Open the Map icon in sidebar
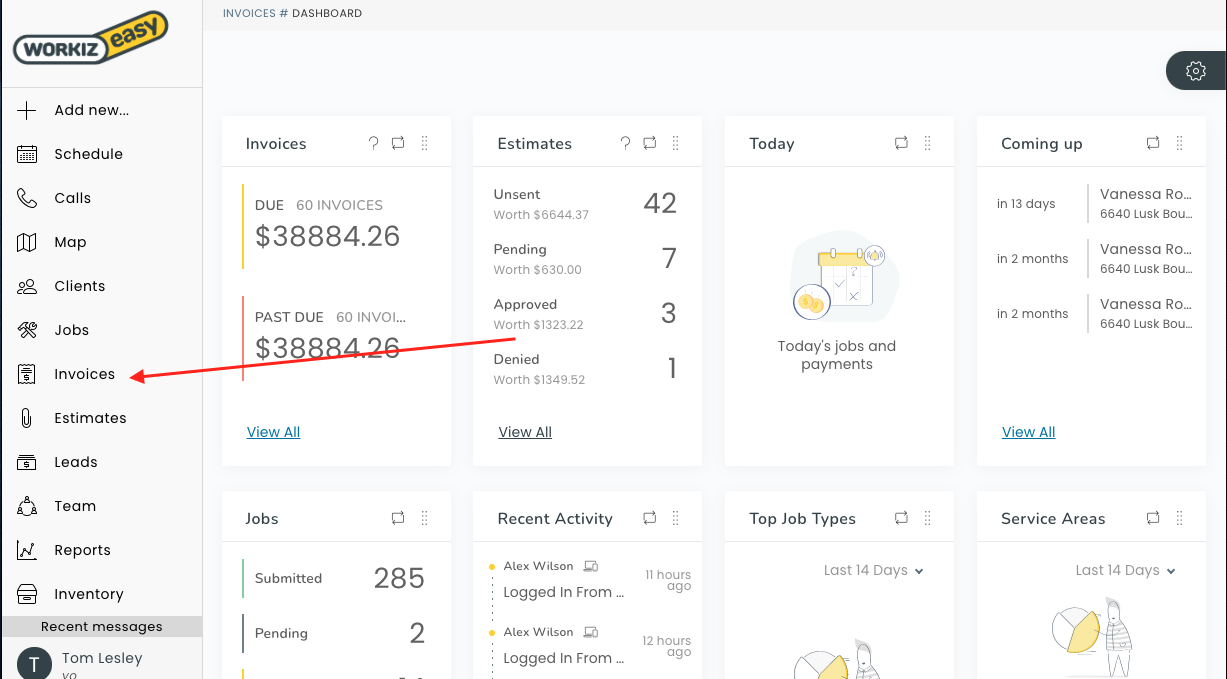The width and height of the screenshot is (1227, 679). [27, 242]
